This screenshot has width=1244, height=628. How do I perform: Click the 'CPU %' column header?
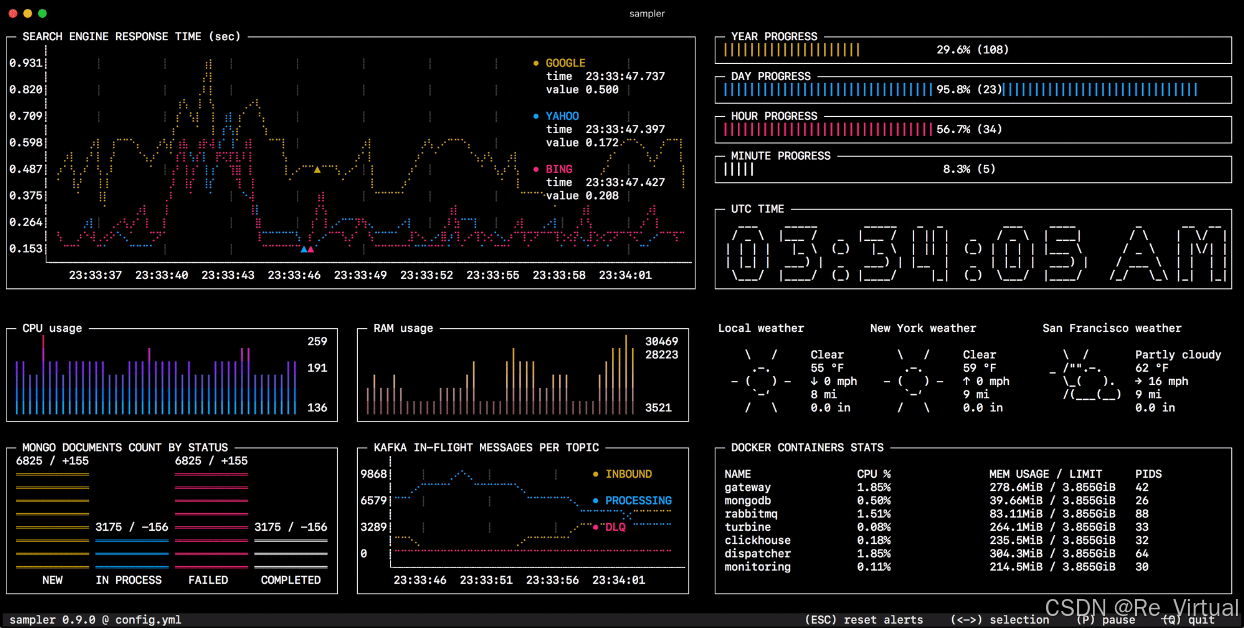click(x=874, y=474)
